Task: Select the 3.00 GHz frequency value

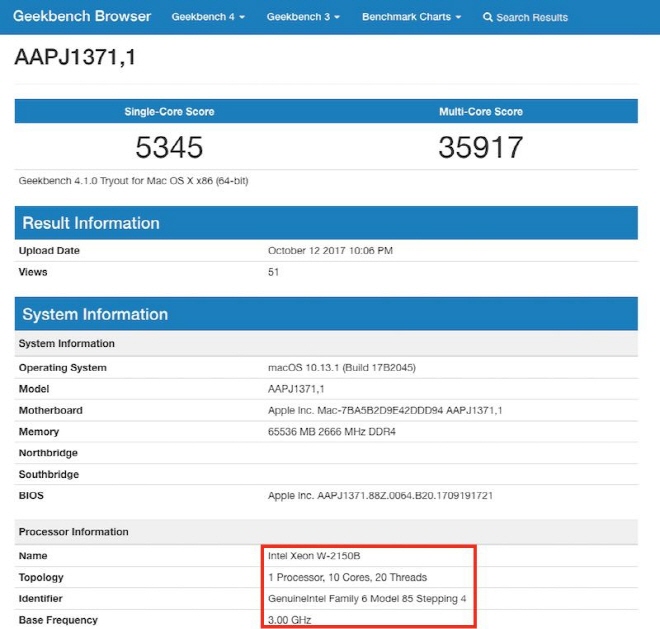Action: point(290,620)
